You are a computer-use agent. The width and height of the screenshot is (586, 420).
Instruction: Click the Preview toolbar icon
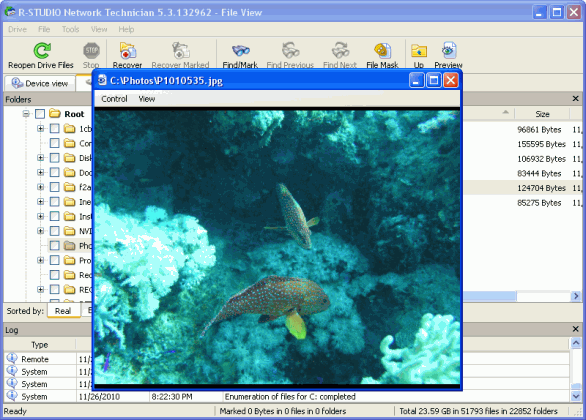click(448, 50)
